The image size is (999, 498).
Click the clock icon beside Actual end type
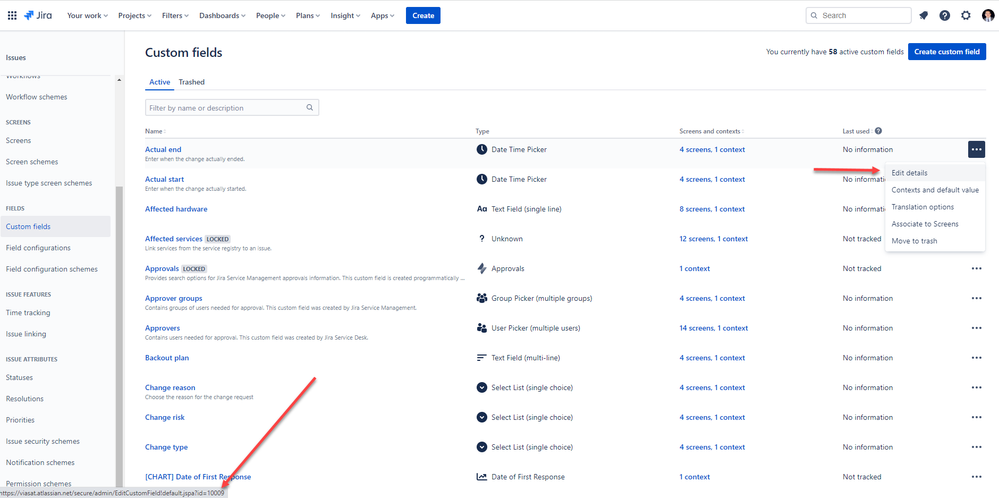coord(482,150)
